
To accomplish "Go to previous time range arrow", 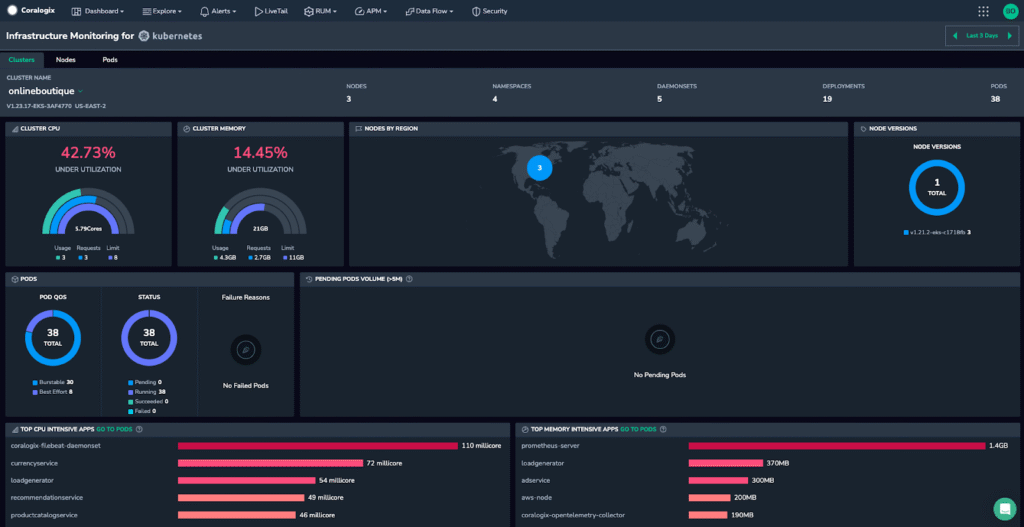I will [x=955, y=35].
